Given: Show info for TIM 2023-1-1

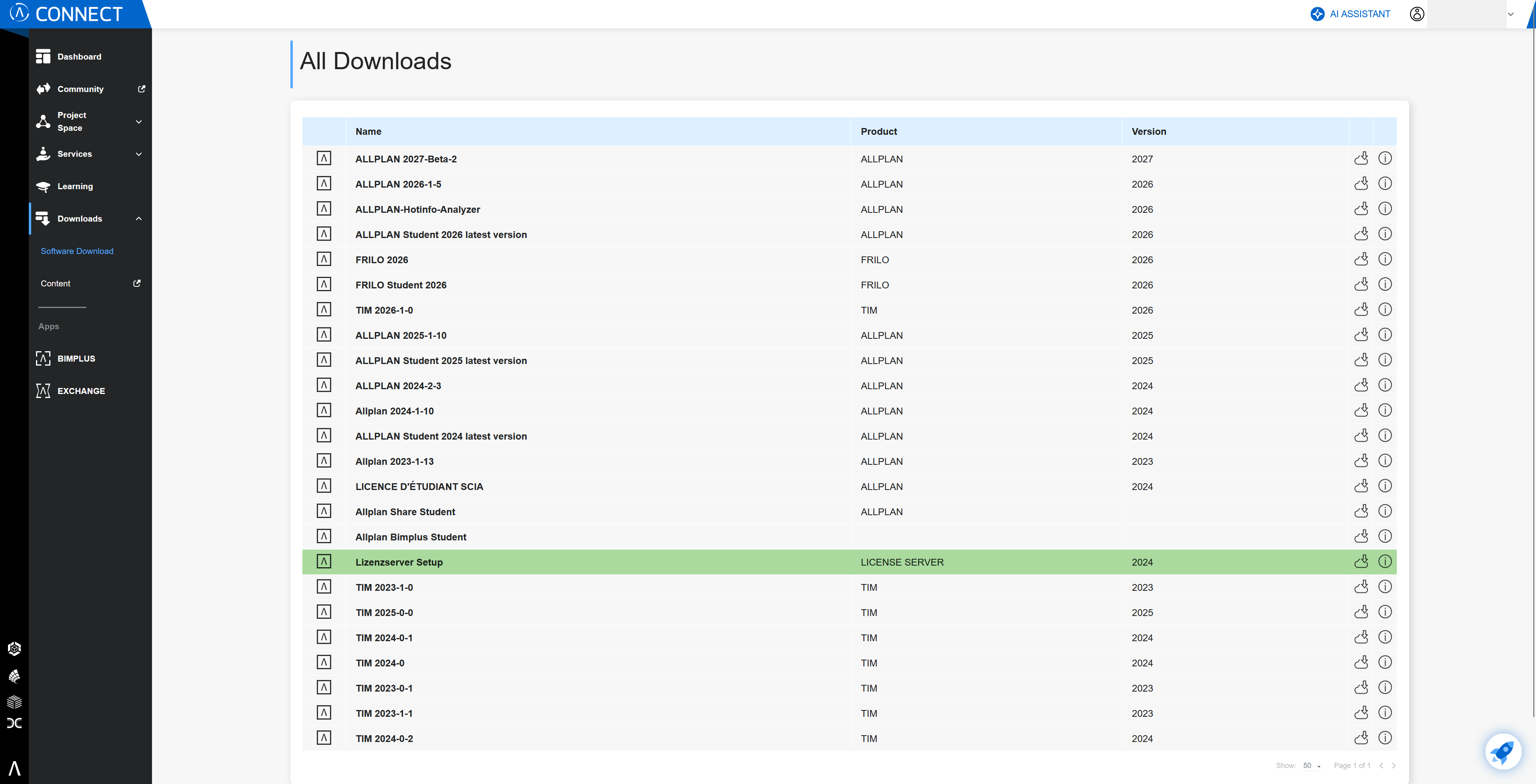Looking at the screenshot, I should [x=1385, y=713].
